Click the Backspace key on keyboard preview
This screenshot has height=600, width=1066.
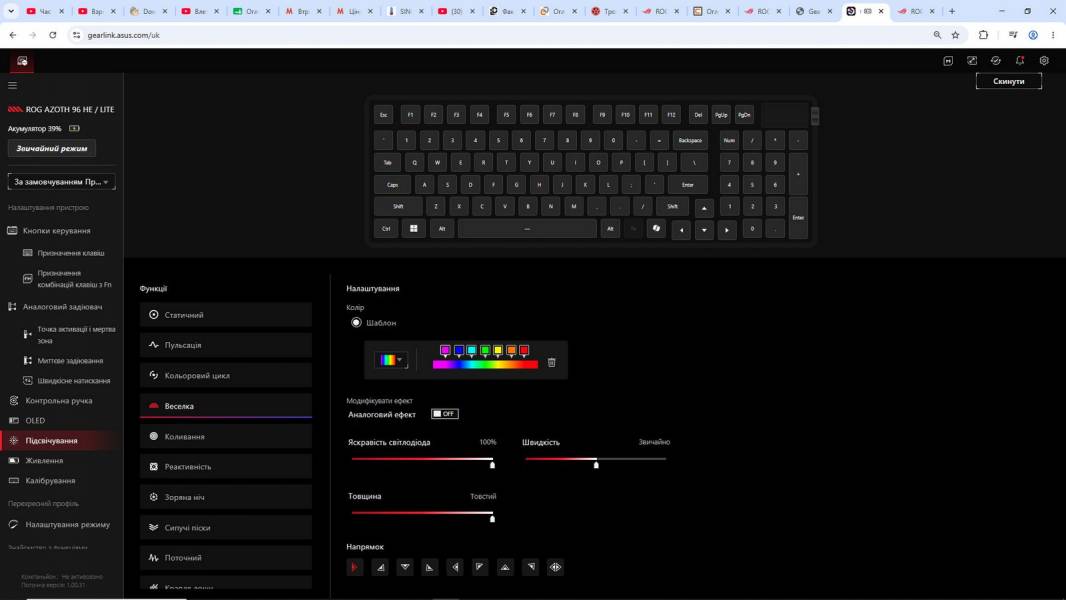(689, 141)
